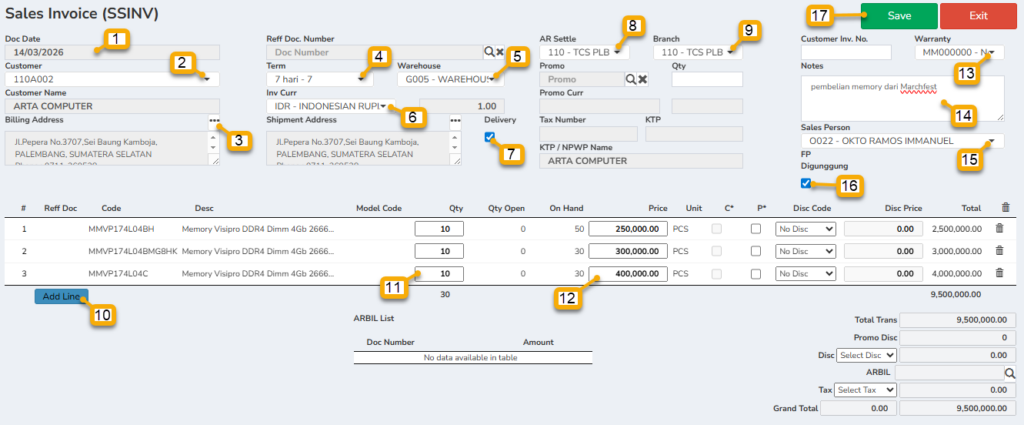Delete line 1 using its trash icon
The image size is (1024, 425).
click(1003, 228)
